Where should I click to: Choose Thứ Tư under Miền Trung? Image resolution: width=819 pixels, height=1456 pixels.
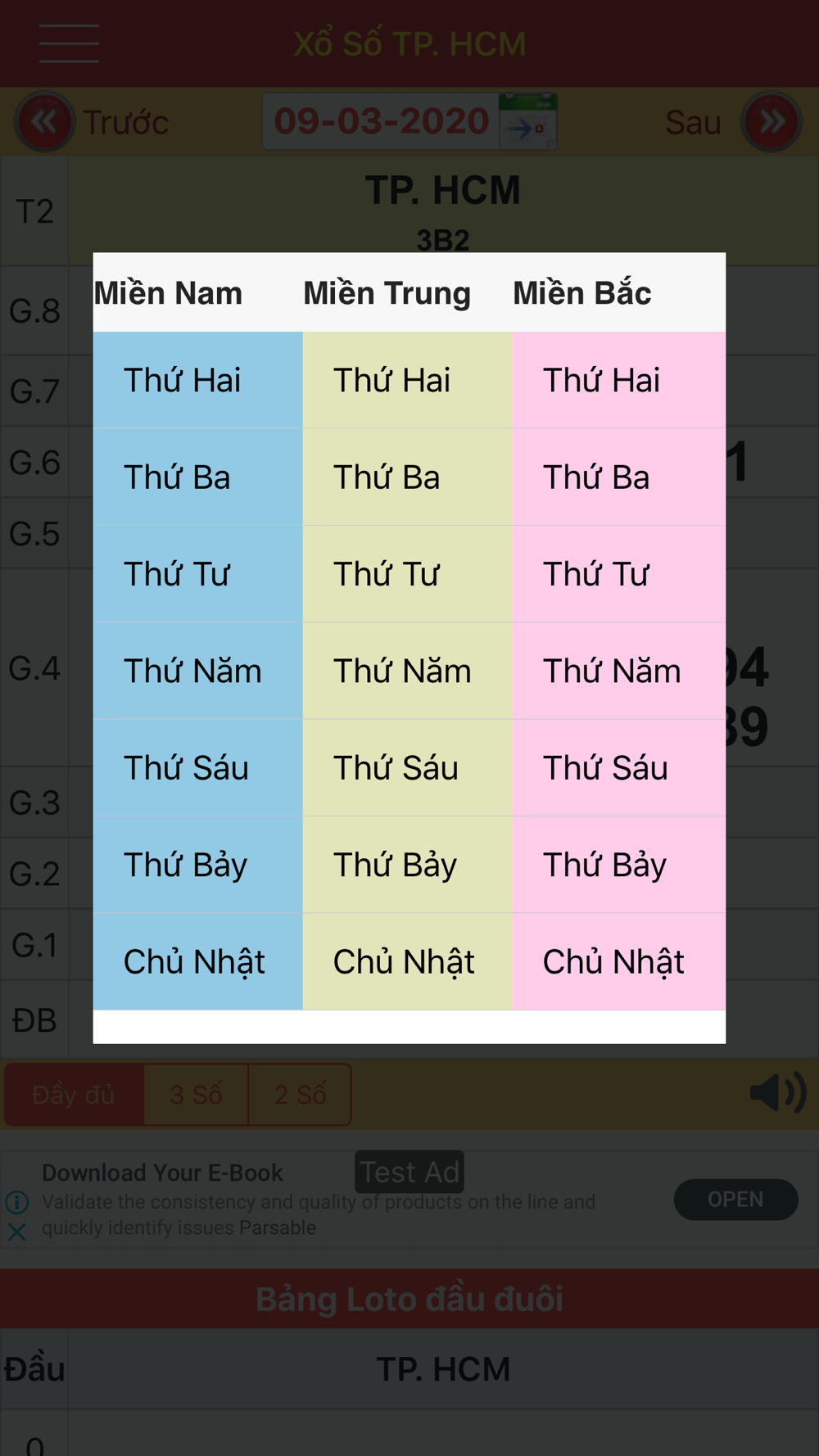coord(407,574)
